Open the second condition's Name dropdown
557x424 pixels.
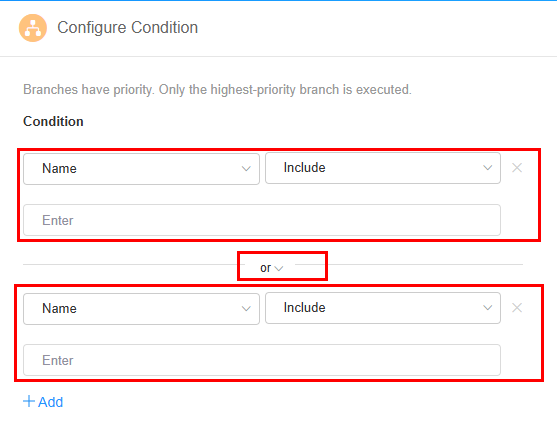[x=141, y=309]
